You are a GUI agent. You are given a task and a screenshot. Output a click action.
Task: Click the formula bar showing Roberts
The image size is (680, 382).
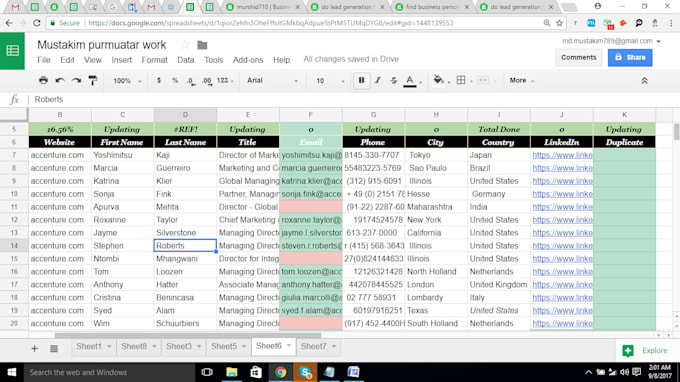point(347,99)
